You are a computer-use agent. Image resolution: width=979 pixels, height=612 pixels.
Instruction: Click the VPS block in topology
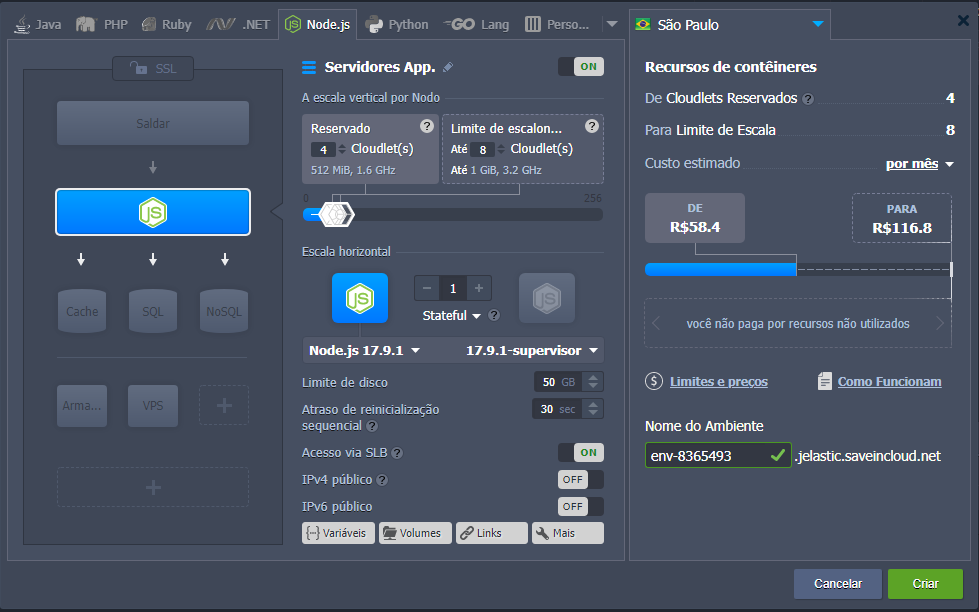click(x=152, y=406)
